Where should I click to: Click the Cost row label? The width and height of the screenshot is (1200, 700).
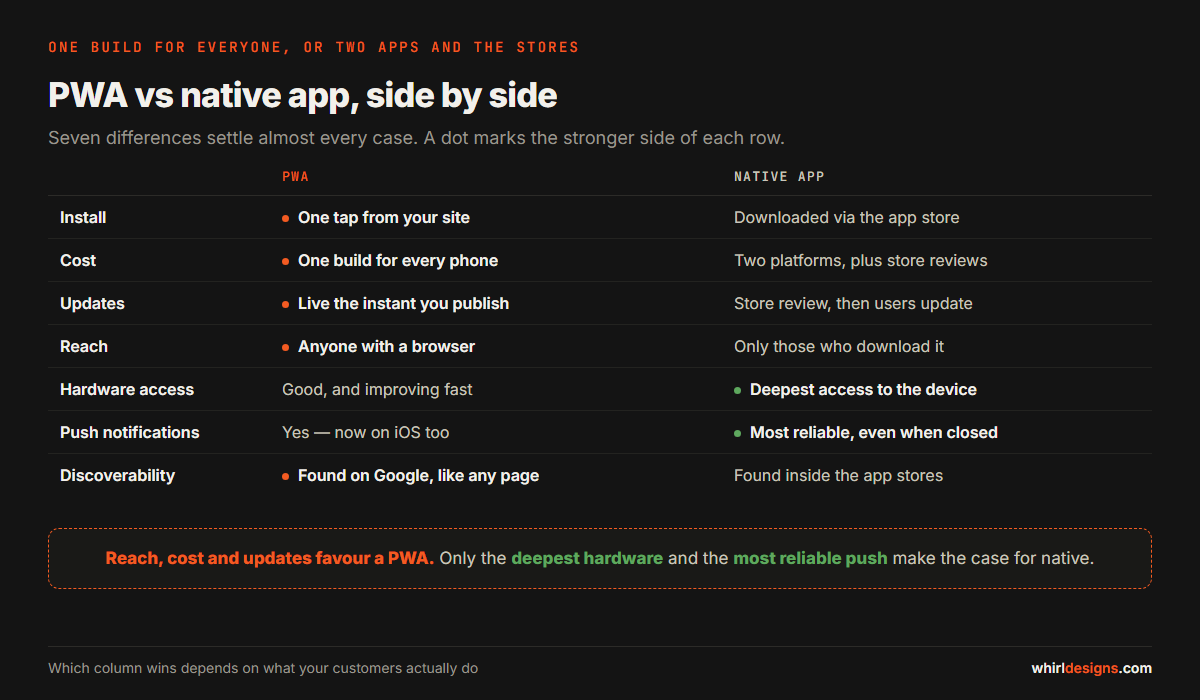(x=78, y=260)
